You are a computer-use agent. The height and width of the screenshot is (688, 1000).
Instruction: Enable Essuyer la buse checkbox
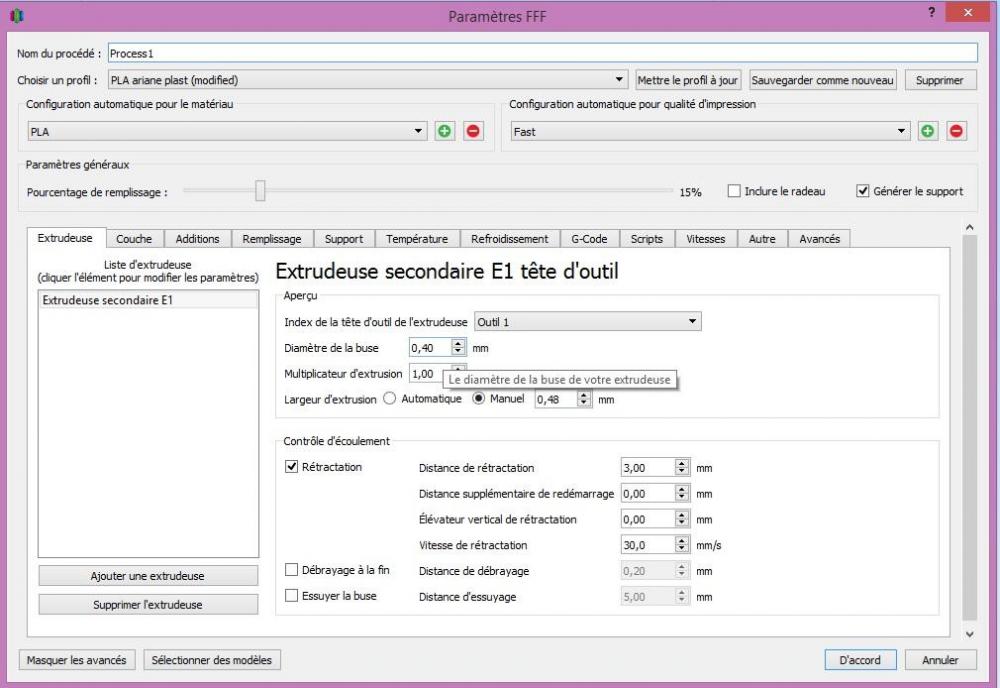(291, 596)
